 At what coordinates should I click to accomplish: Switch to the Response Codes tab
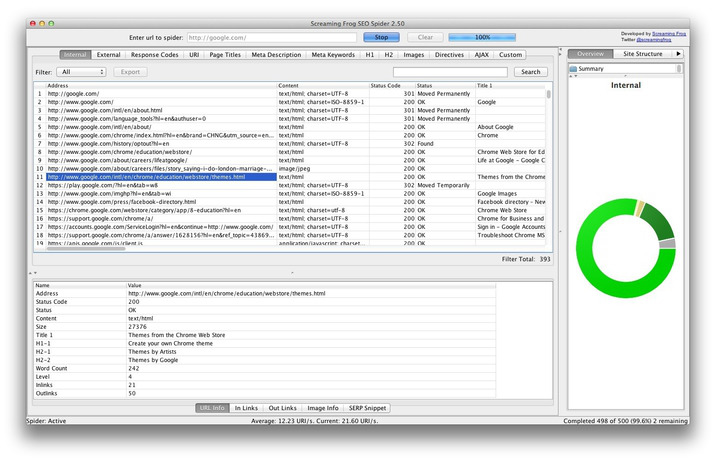click(x=153, y=54)
